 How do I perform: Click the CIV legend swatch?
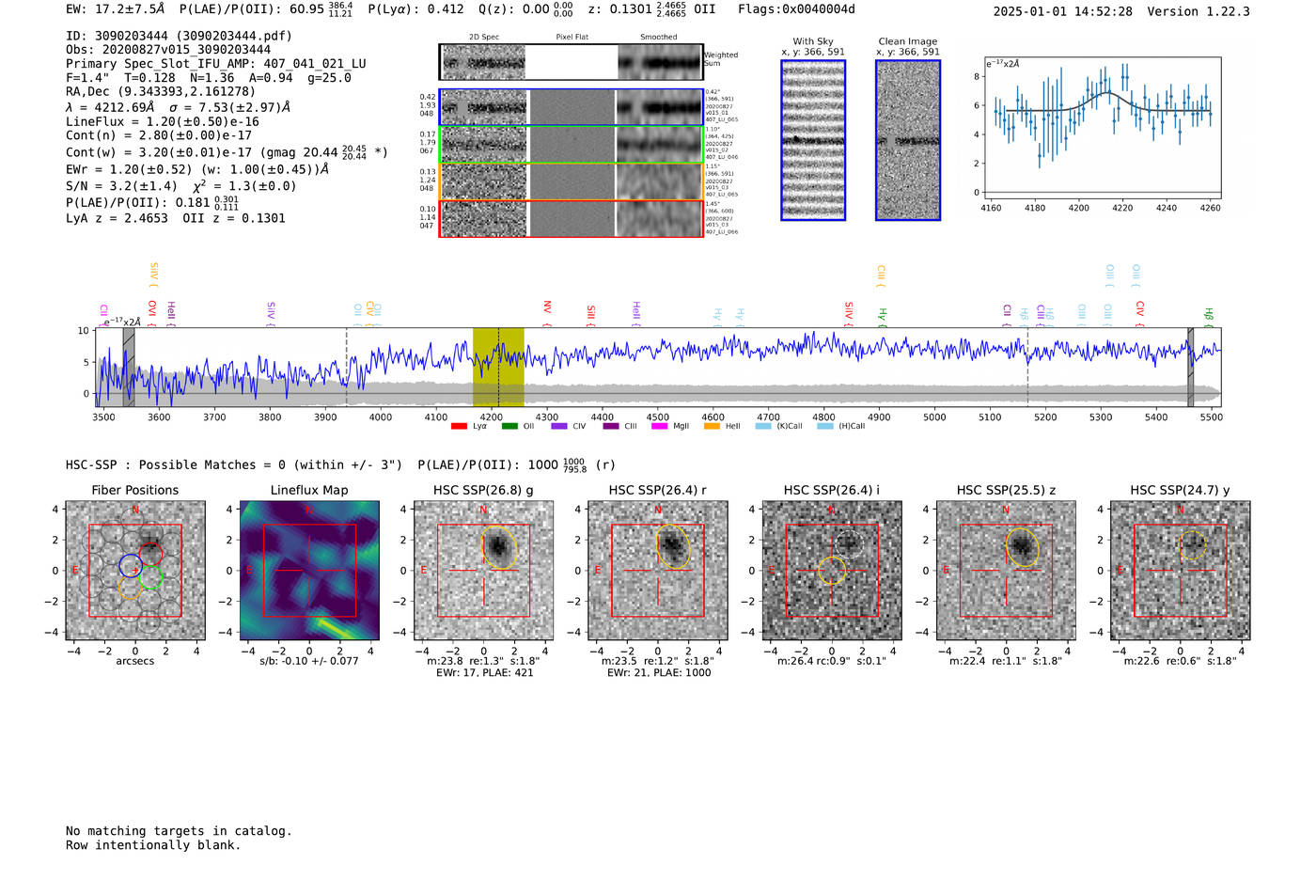click(x=559, y=426)
